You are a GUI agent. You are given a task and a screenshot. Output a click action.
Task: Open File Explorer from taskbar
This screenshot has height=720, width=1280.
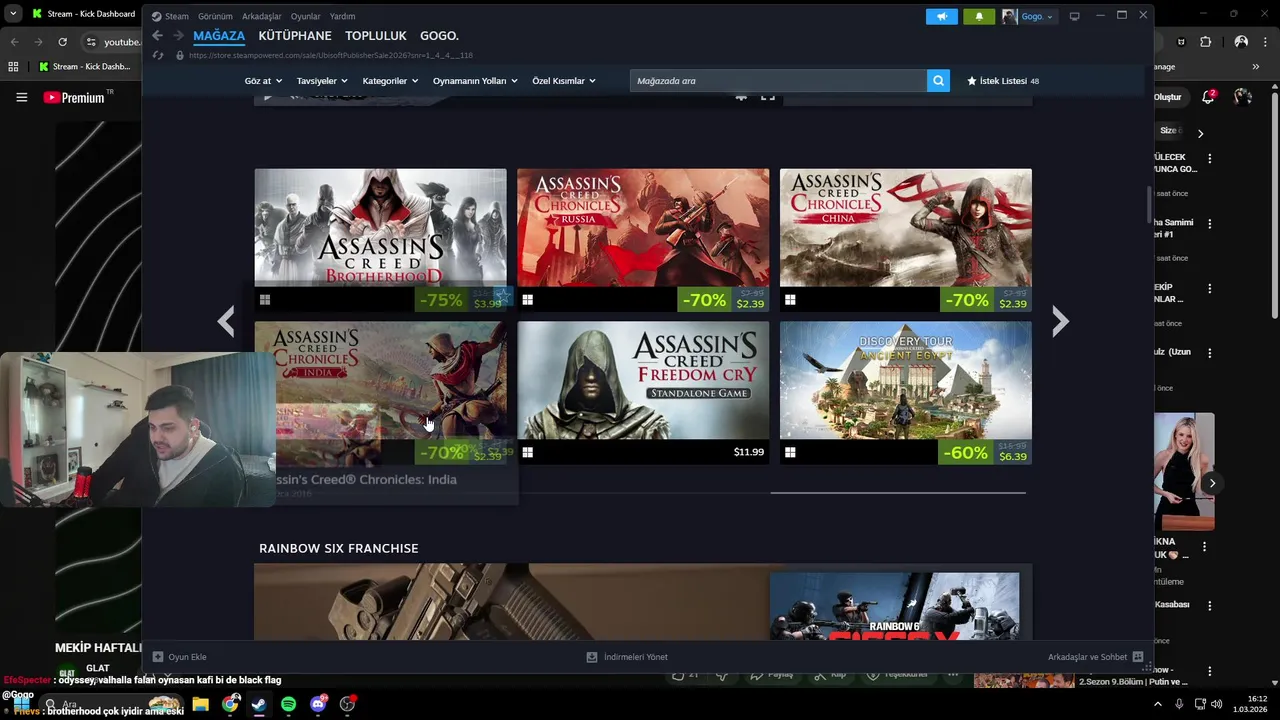(200, 704)
